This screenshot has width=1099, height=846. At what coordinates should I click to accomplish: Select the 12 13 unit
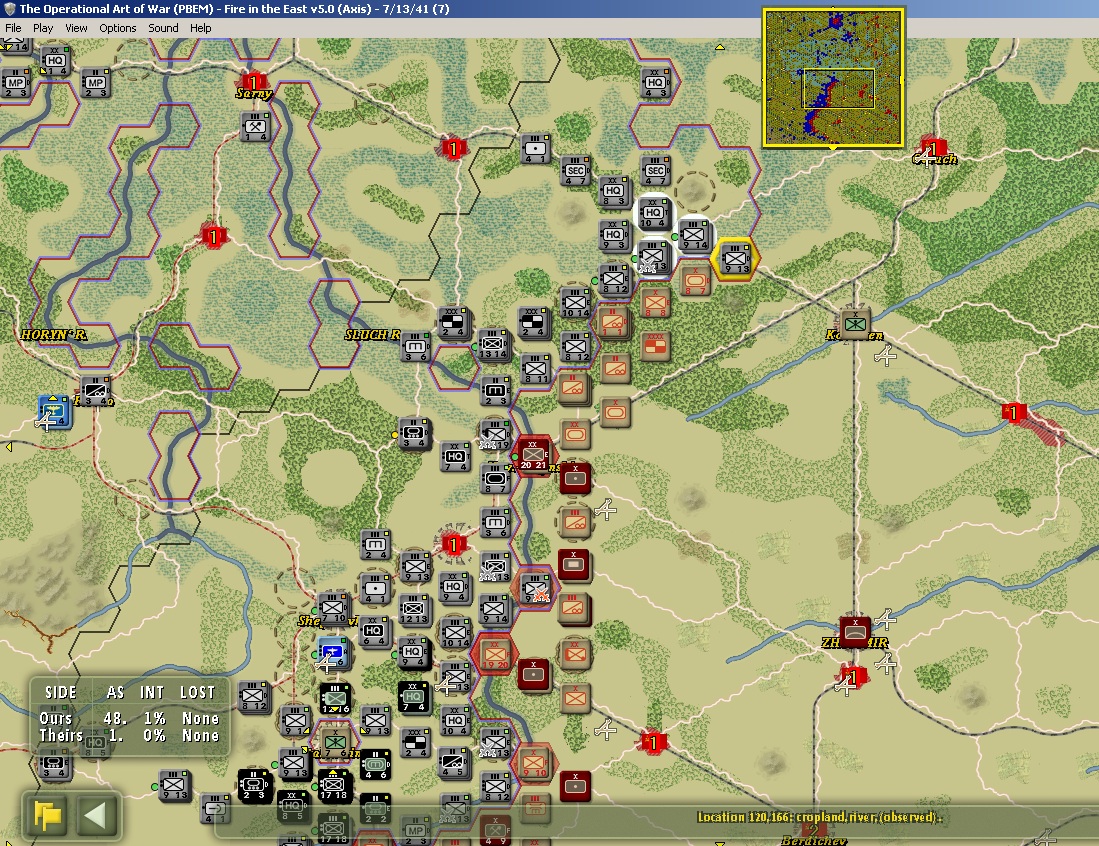point(414,610)
